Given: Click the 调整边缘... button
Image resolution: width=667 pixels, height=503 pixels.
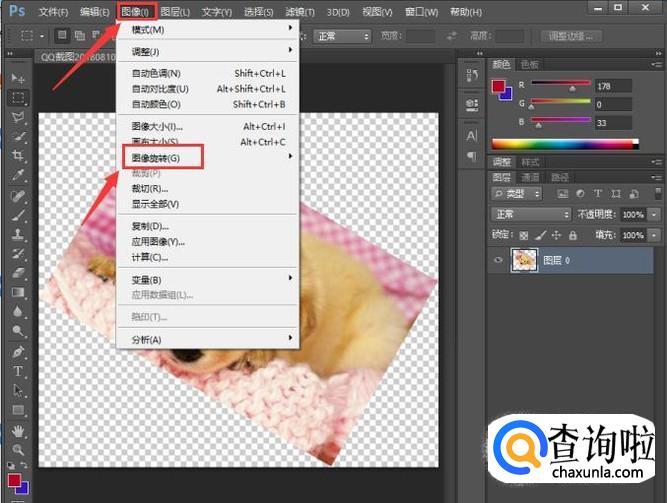Looking at the screenshot, I should (570, 36).
